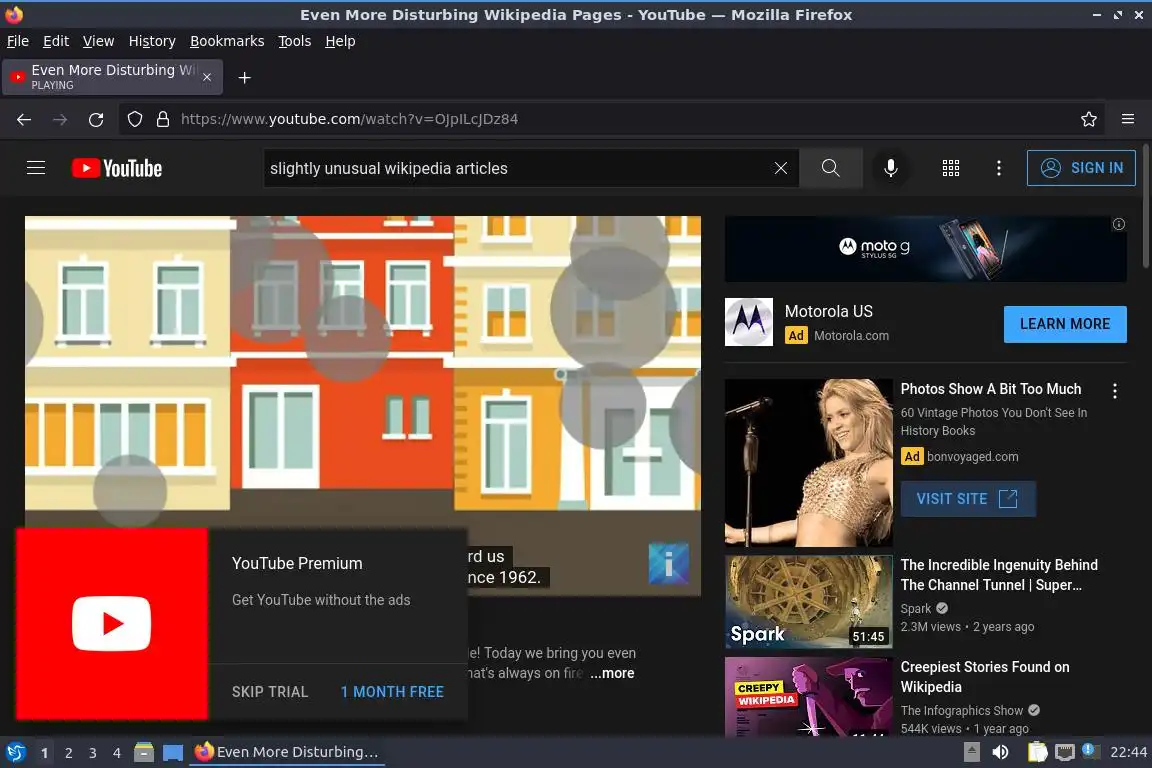Click The Incredible Ingenuity Behind title
Viewport: 1152px width, 768px height.
pyautogui.click(x=999, y=575)
